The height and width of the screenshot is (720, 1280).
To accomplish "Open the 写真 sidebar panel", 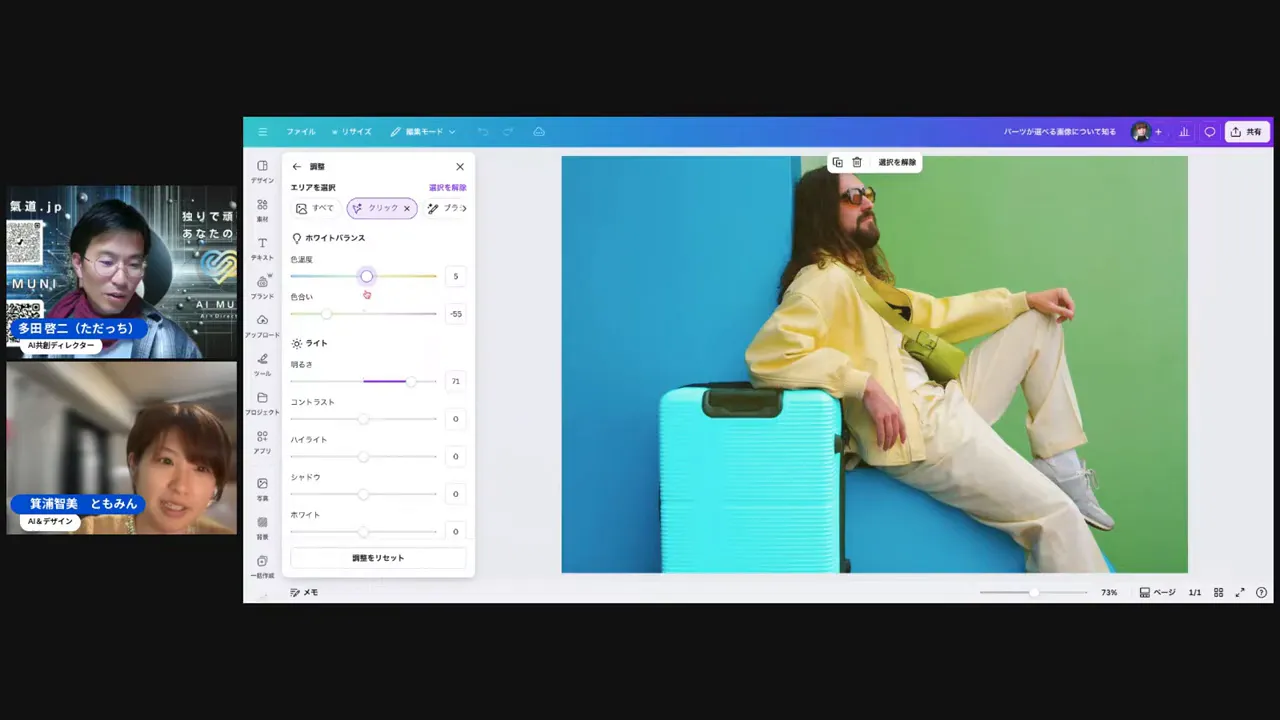I will pos(262,489).
